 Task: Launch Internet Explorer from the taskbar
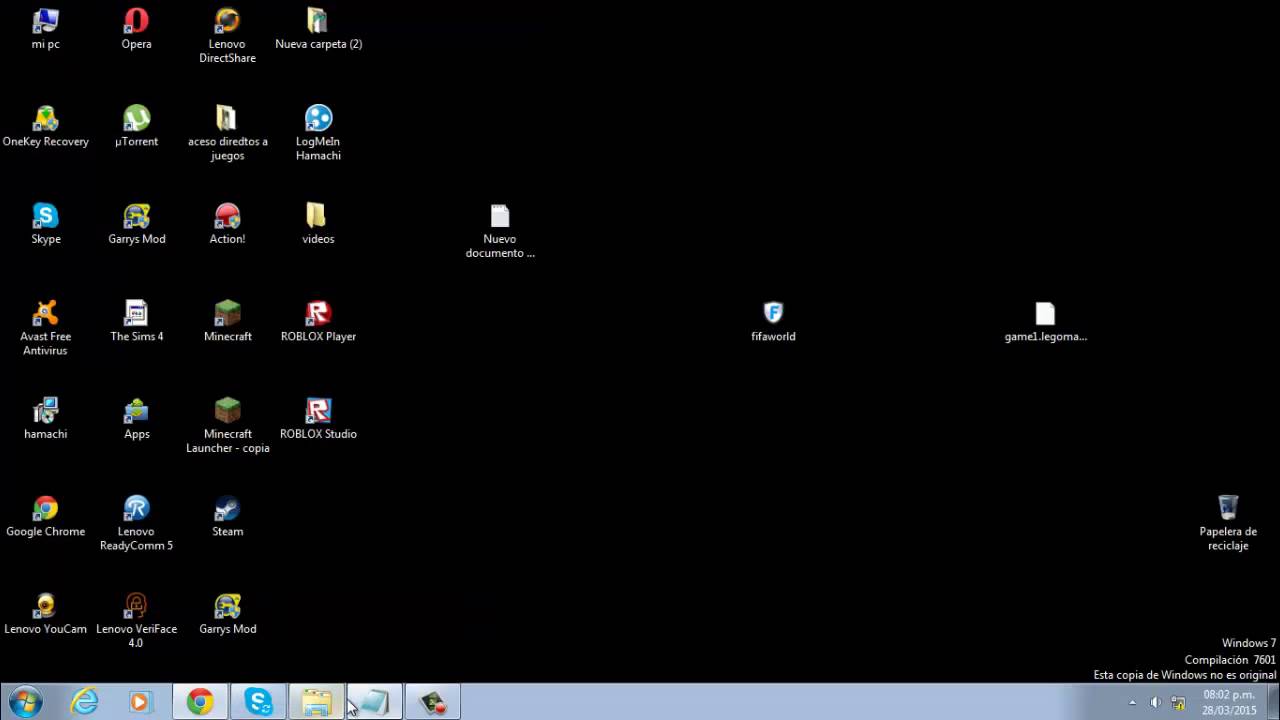85,702
